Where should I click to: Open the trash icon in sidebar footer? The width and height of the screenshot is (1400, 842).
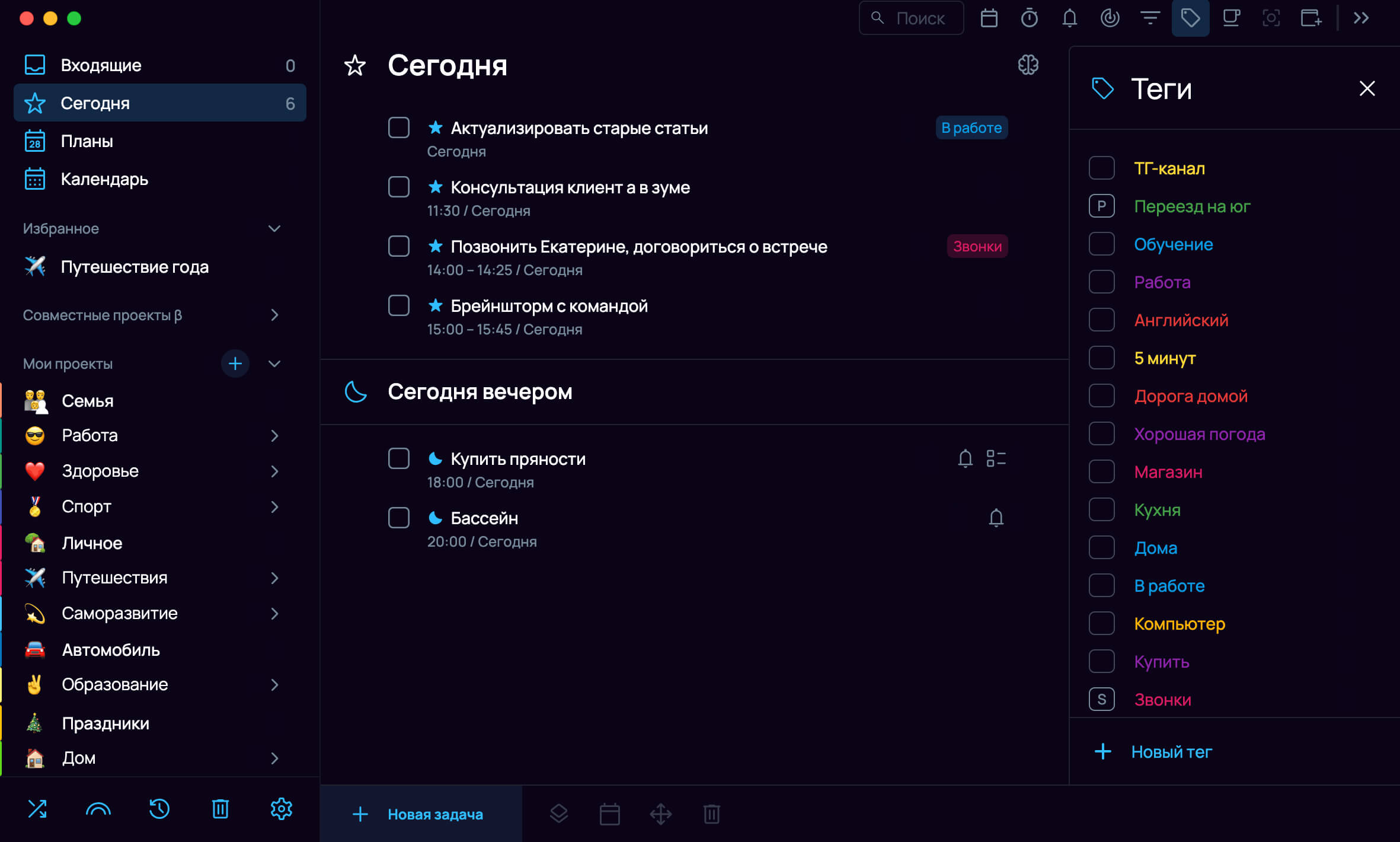(220, 809)
